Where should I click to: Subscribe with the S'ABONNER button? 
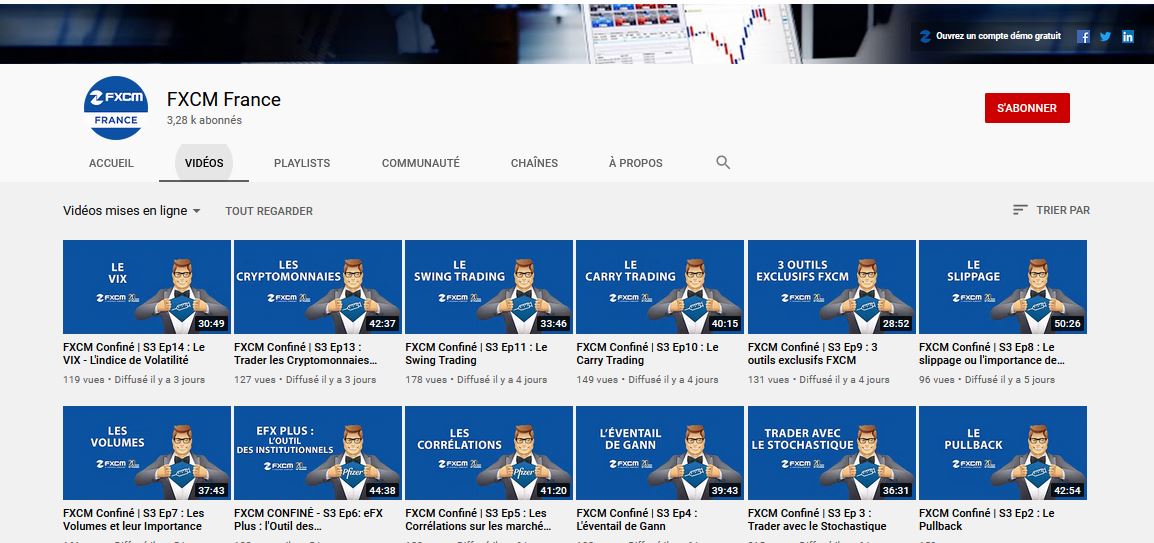[1027, 108]
